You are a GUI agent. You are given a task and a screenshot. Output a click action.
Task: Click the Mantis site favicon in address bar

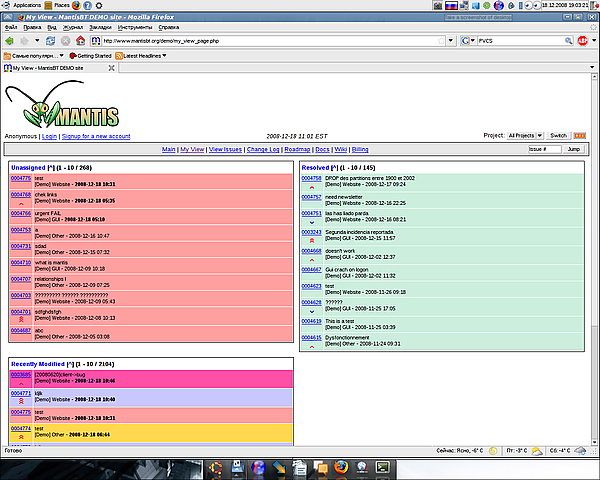96,41
